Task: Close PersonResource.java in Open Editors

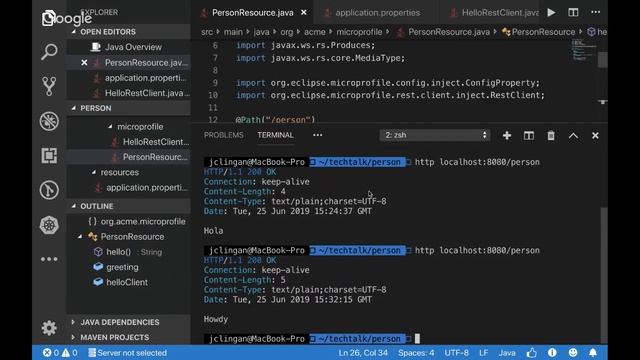Action: click(x=84, y=62)
